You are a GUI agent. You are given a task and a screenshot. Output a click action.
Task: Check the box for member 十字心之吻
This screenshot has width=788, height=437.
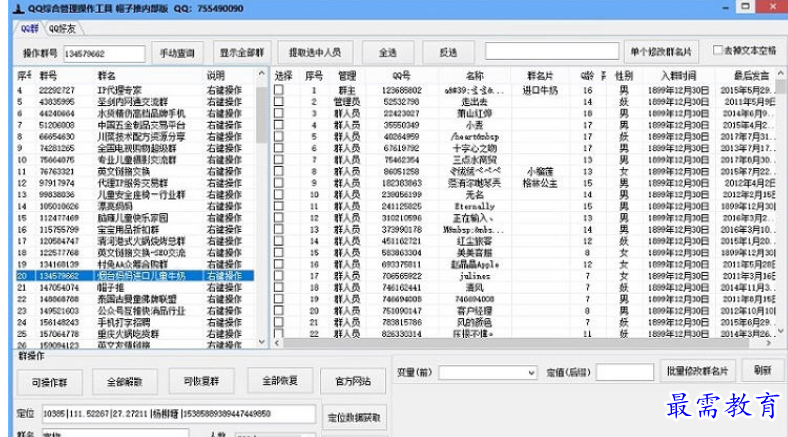[x=279, y=148]
